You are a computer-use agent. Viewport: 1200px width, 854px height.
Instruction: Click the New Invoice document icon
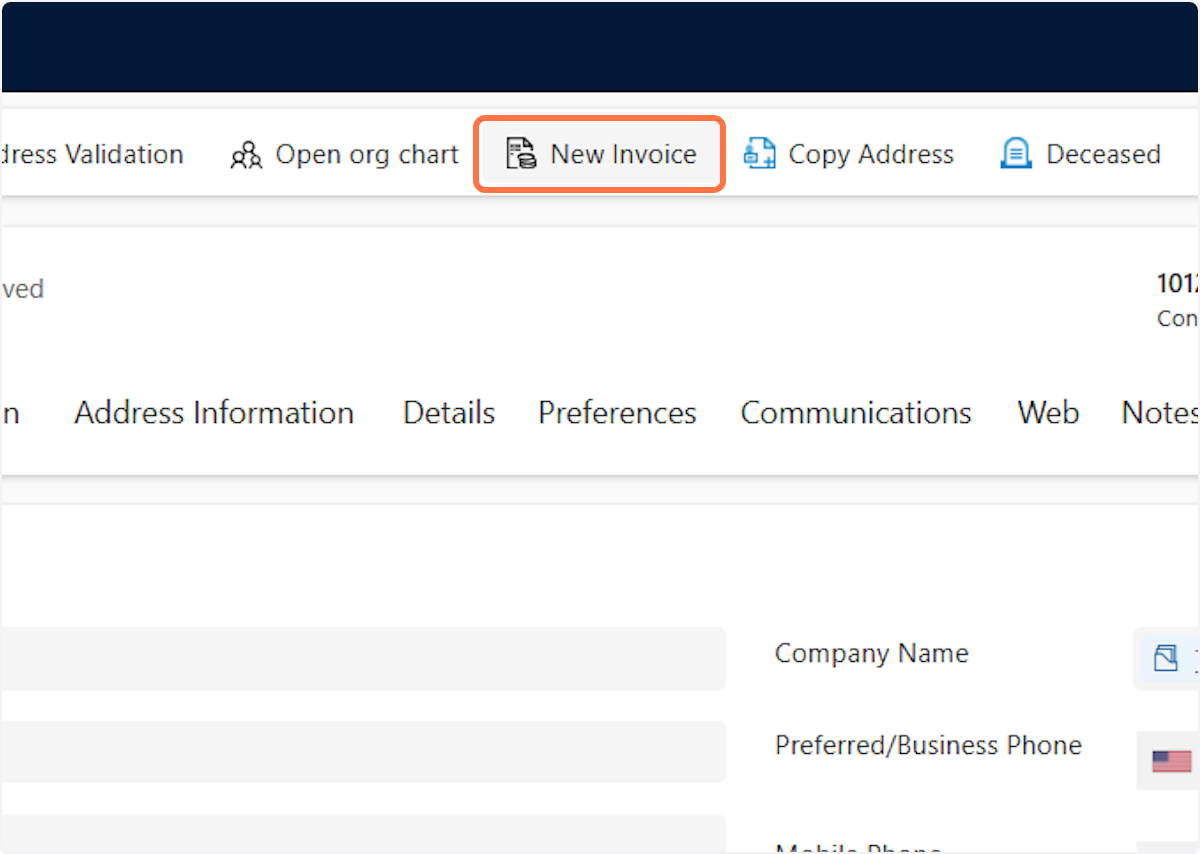(x=519, y=154)
